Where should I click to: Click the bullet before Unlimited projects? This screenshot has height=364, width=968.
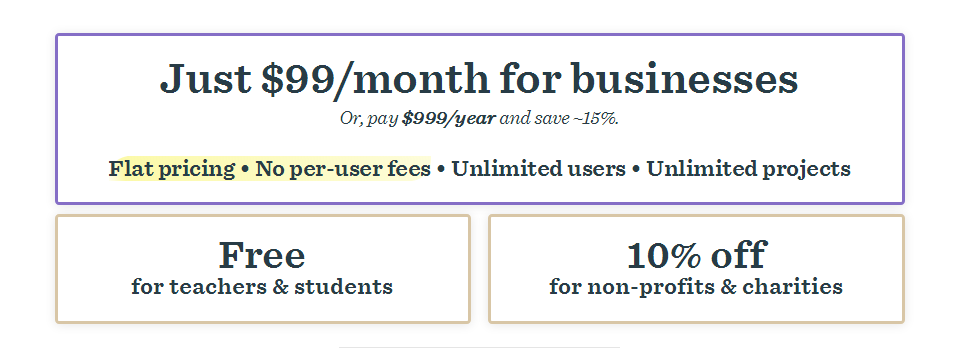coord(636,170)
